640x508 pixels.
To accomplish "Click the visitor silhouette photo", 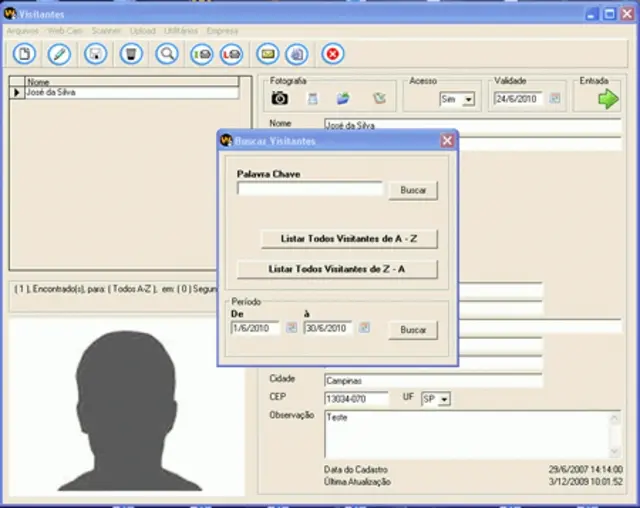I will click(127, 408).
